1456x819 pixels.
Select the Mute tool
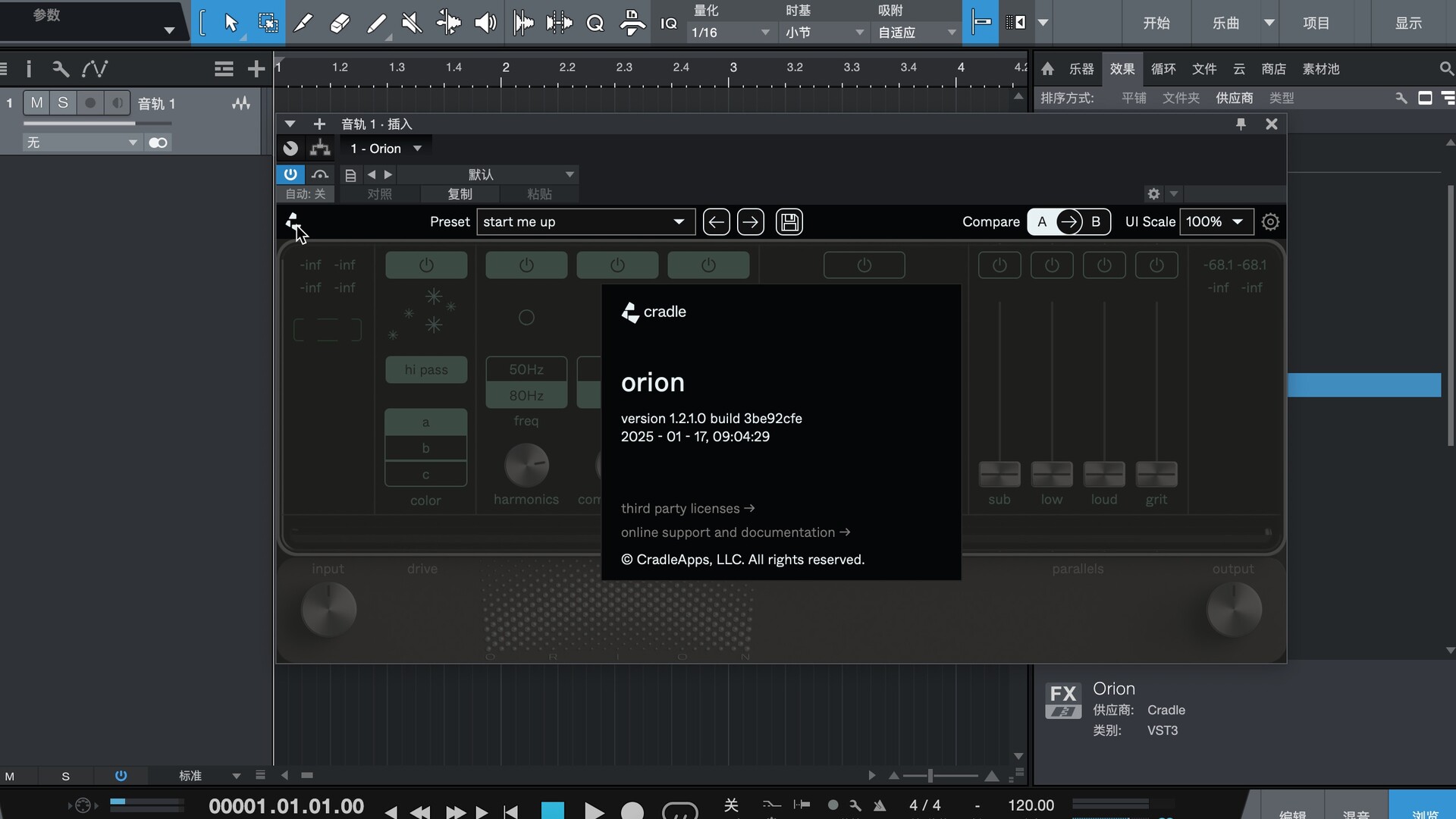click(412, 23)
